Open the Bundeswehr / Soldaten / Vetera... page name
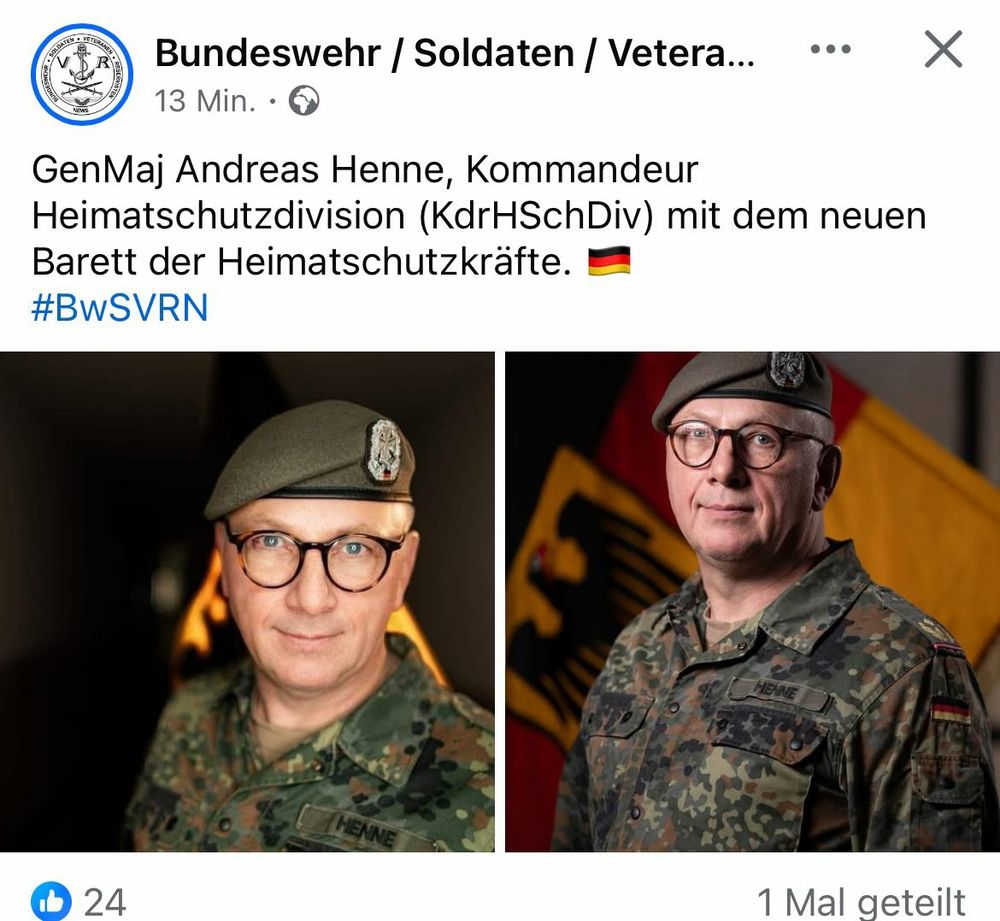 pyautogui.click(x=455, y=52)
